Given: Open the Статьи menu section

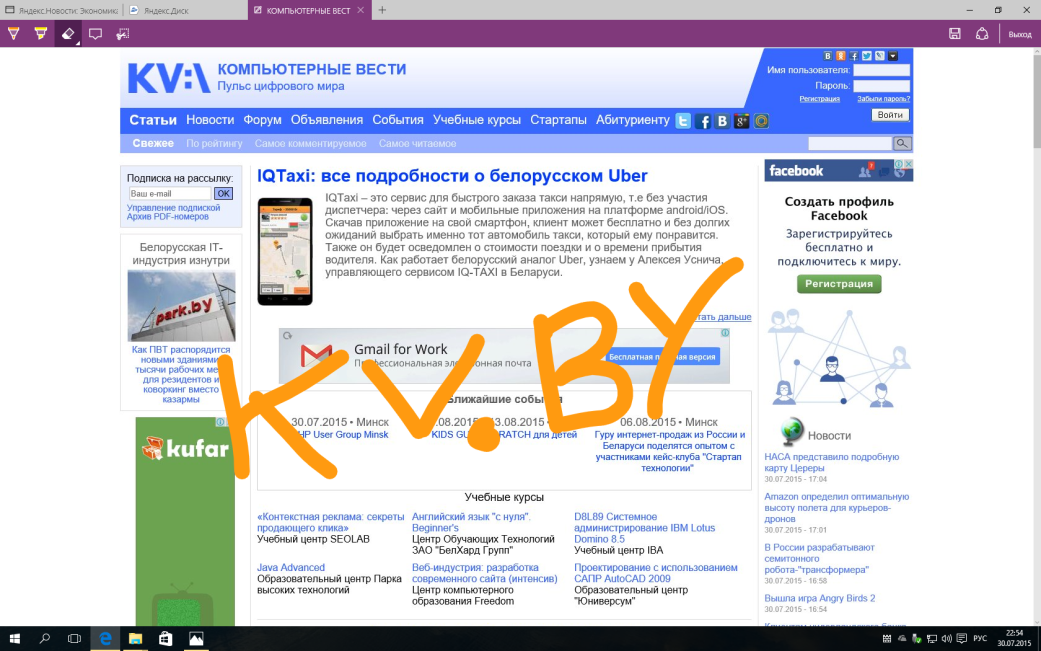Looking at the screenshot, I should click(153, 120).
